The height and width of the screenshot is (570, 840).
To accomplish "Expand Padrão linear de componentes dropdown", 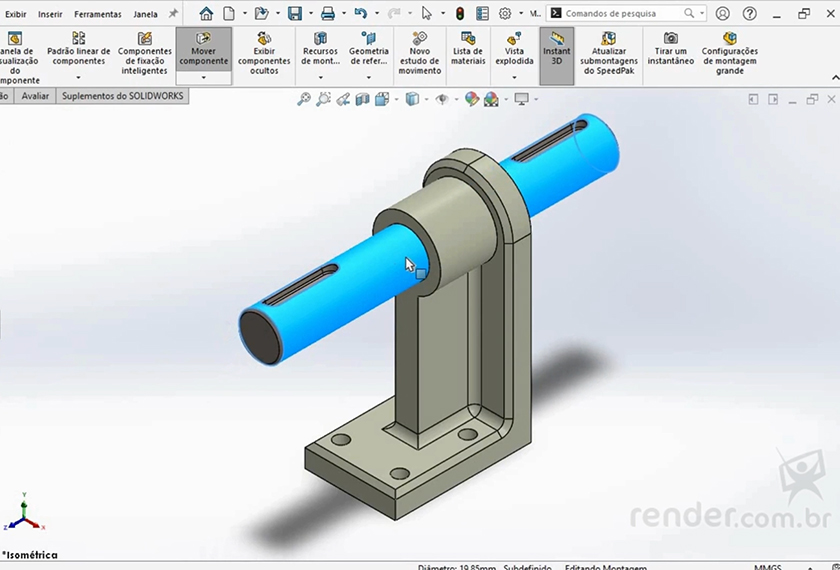I will click(x=78, y=77).
